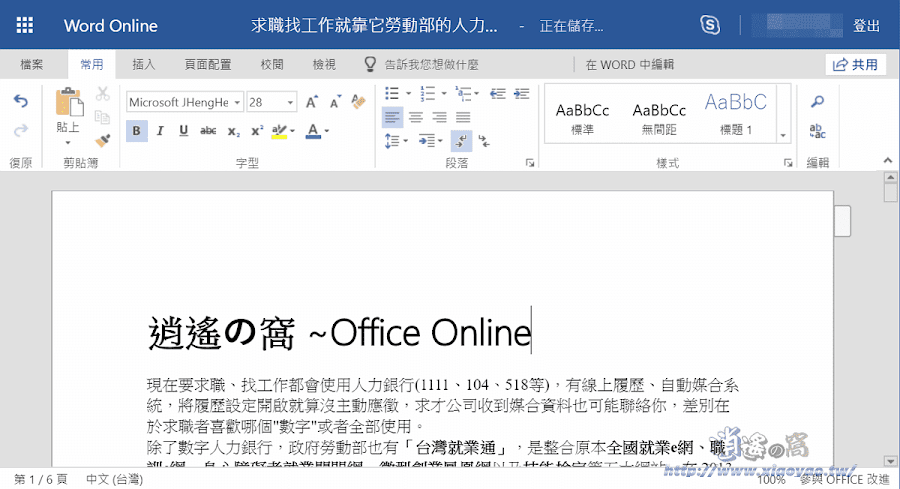Screen dimensions: 900x489
Task: Open font color dropdown arrow
Action: [x=327, y=131]
